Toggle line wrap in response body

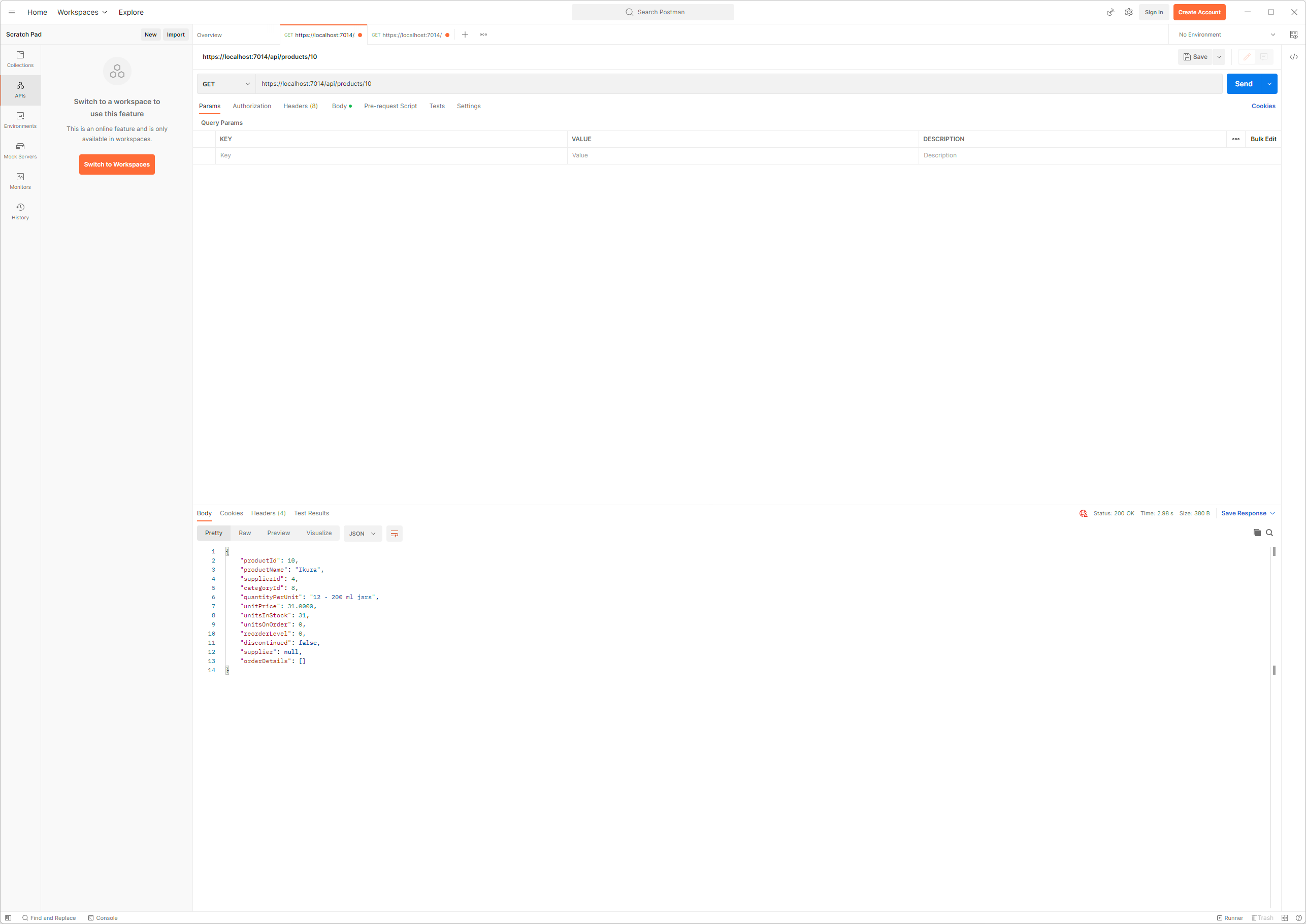click(x=394, y=533)
